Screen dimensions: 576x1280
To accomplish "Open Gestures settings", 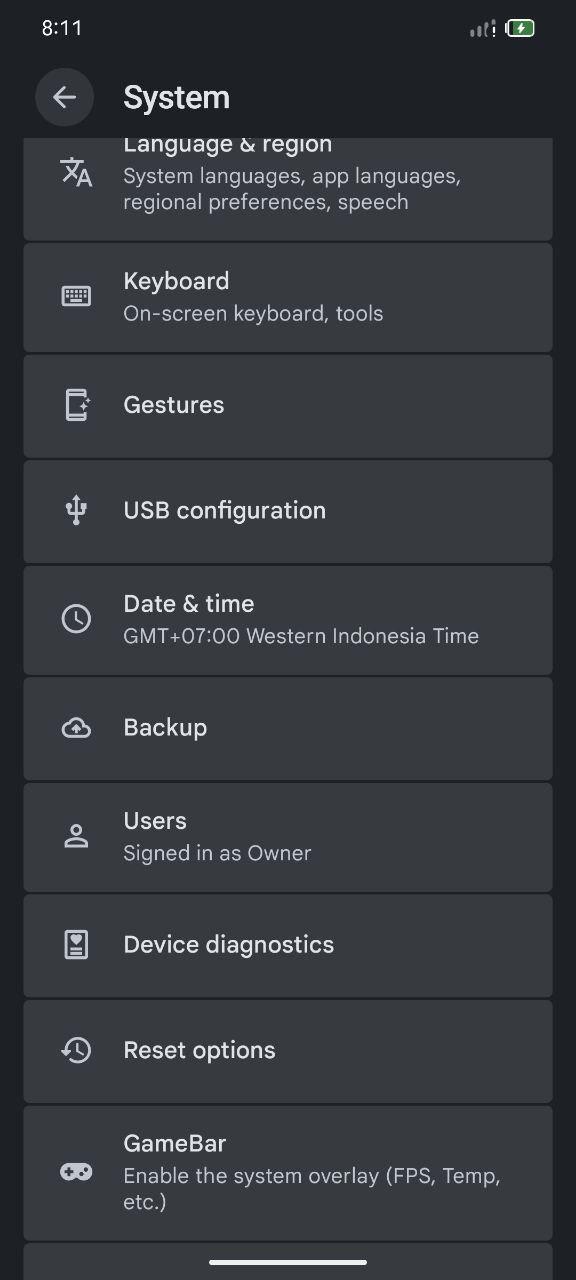I will pyautogui.click(x=288, y=406).
